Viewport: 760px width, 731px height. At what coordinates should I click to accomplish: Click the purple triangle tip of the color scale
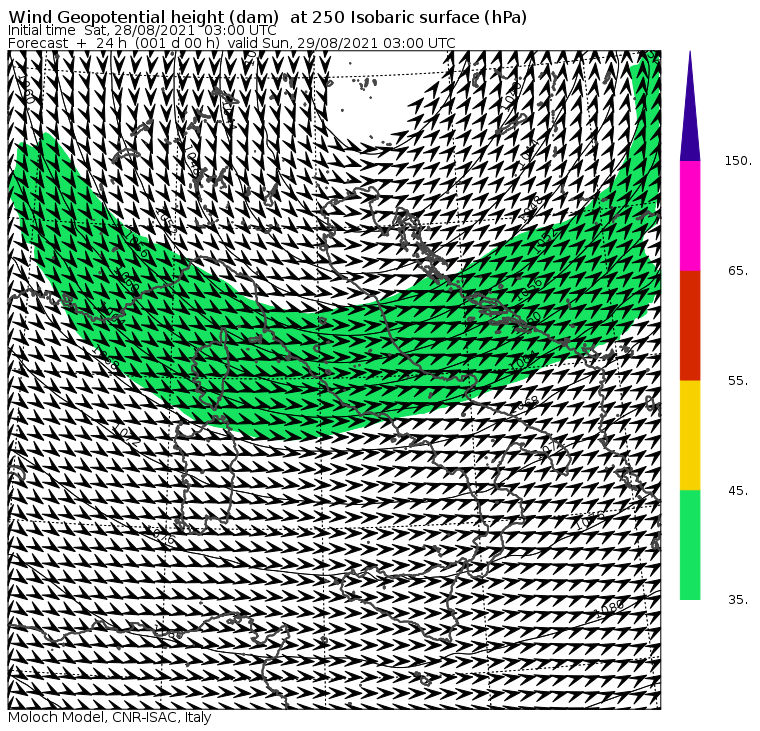coord(690,106)
